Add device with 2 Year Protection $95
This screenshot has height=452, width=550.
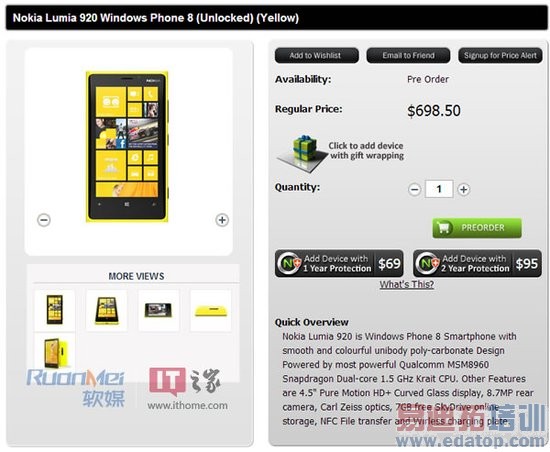[477, 264]
